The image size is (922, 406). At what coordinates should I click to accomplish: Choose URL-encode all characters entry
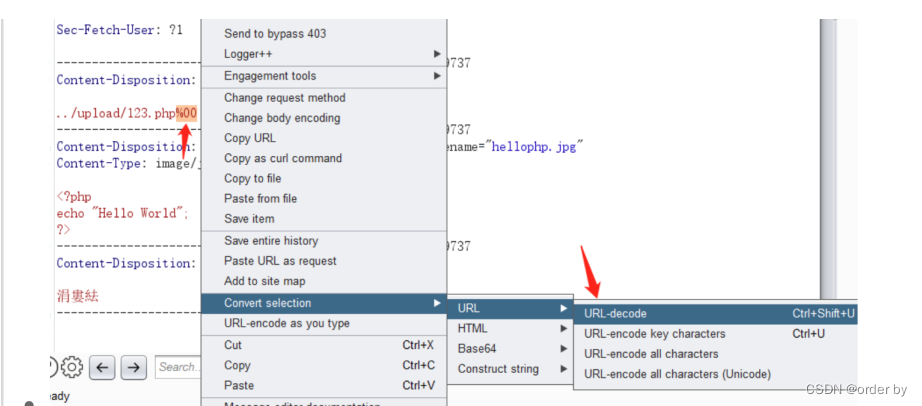[716, 354]
